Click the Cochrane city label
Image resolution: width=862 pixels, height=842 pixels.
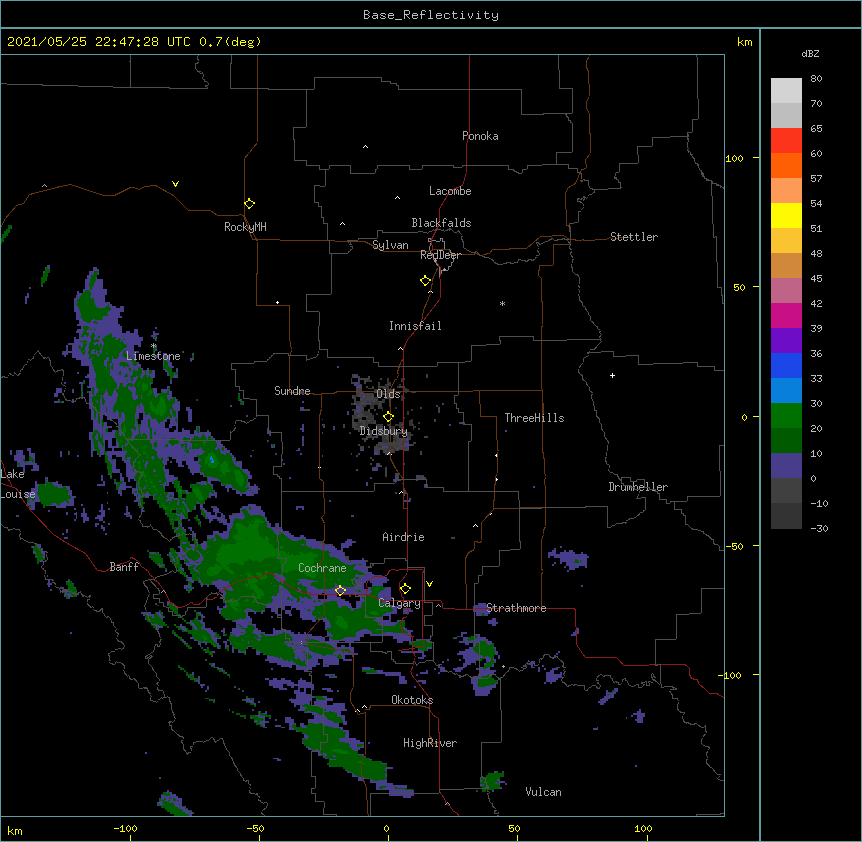point(322,568)
